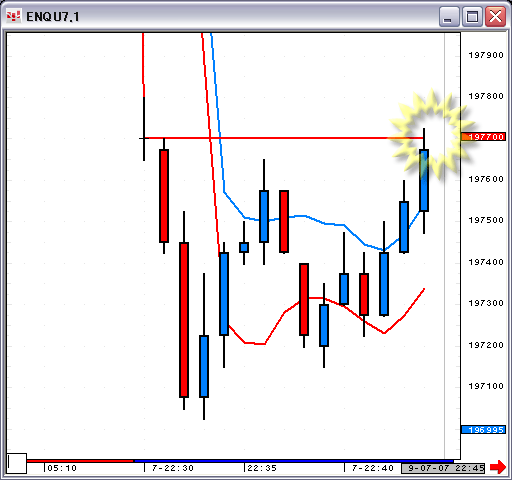Click the red horizontal line at 197700
Viewport: 512px width, 480px height.
283,138
